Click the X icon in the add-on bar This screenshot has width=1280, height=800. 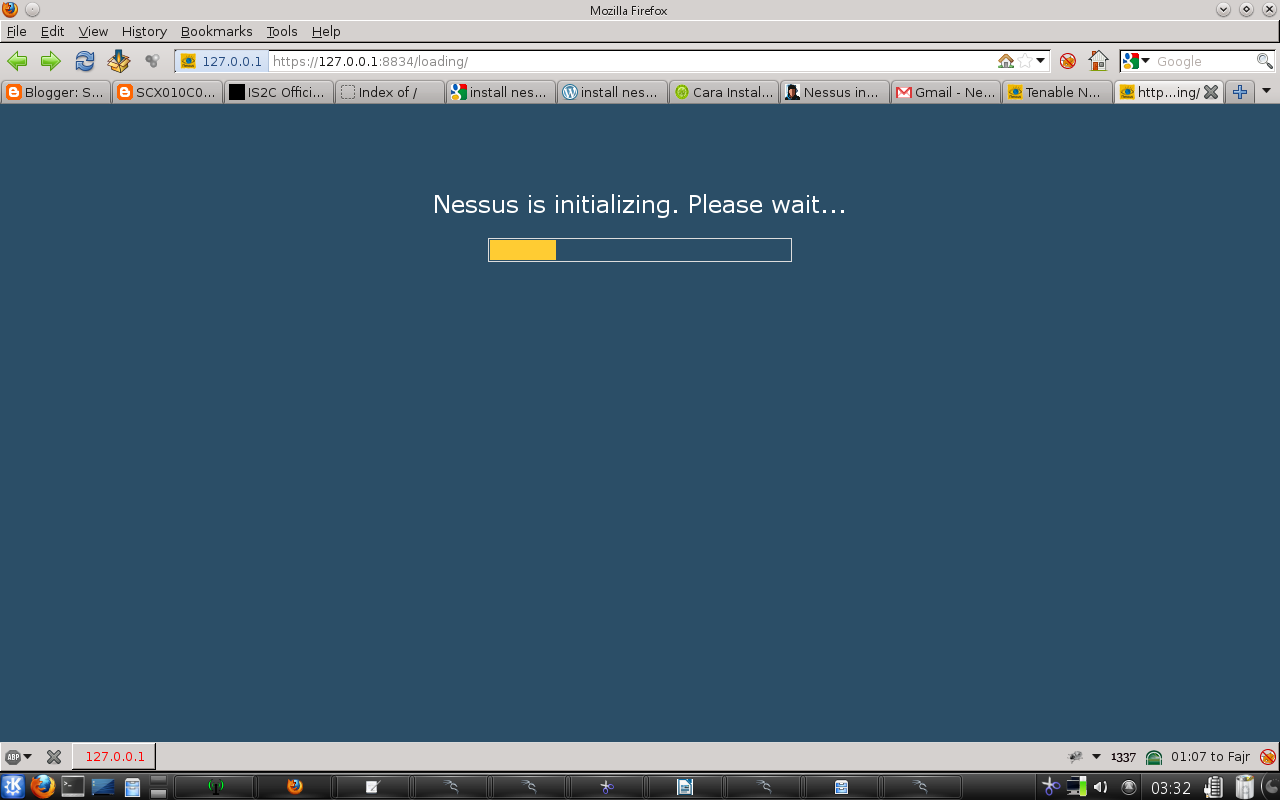pos(54,757)
